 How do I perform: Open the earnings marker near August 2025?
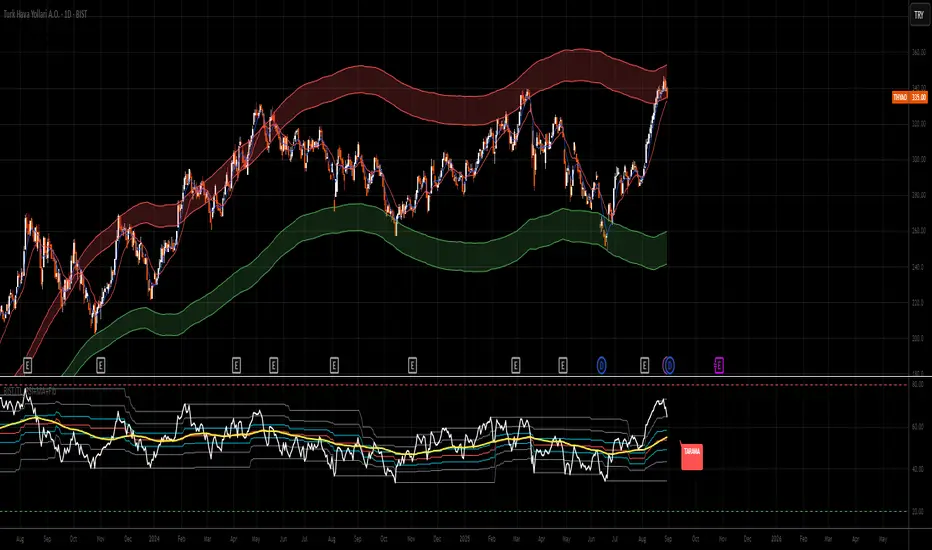[644, 365]
